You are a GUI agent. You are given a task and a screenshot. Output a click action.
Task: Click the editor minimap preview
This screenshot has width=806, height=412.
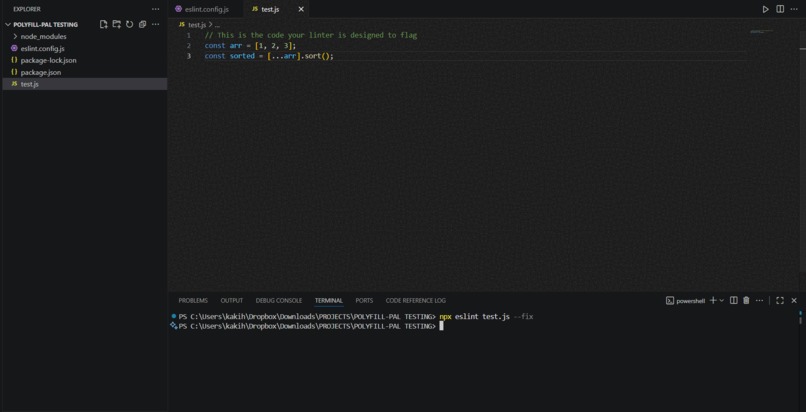click(x=762, y=32)
